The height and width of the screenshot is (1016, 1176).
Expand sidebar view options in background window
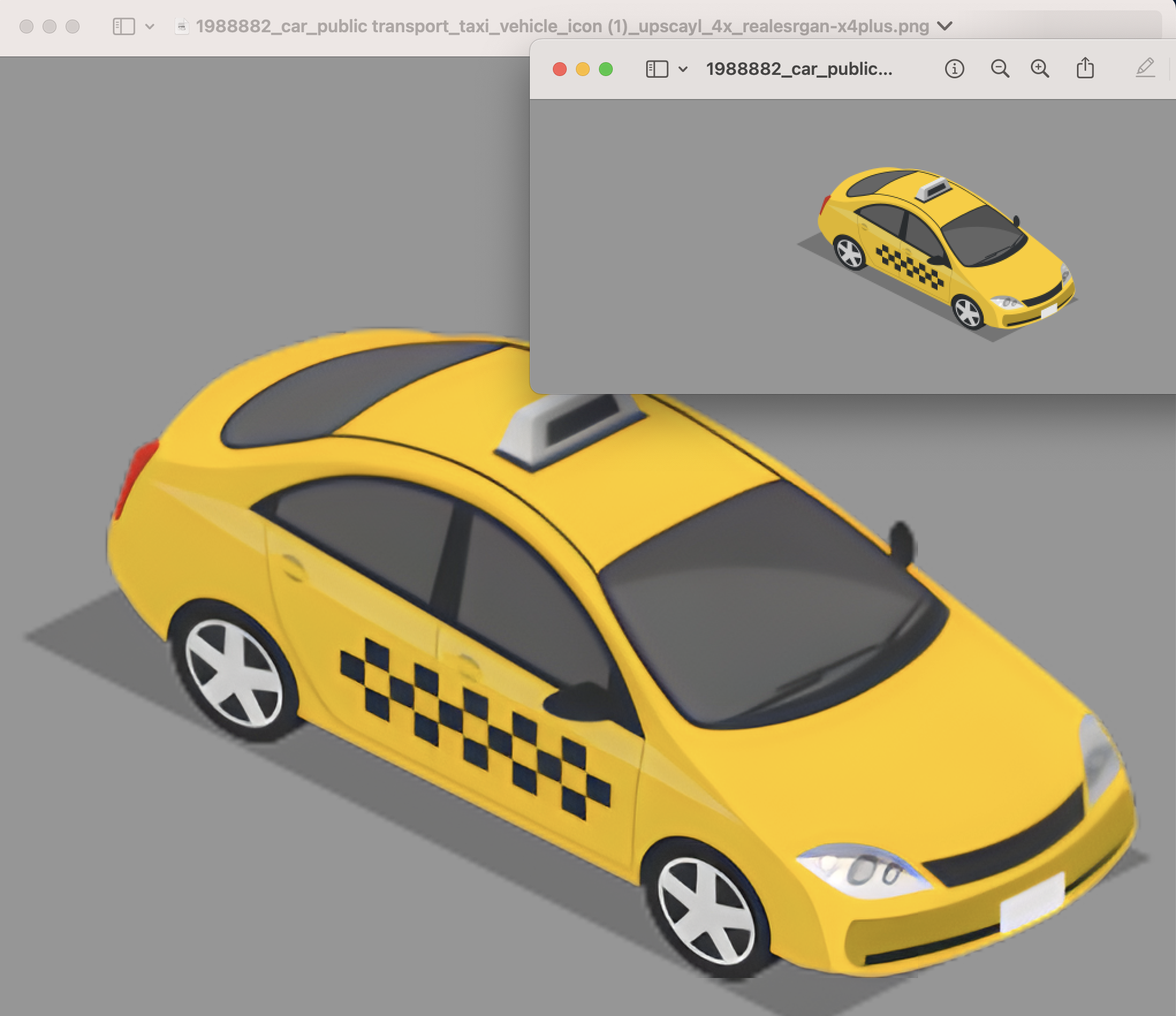click(x=150, y=26)
